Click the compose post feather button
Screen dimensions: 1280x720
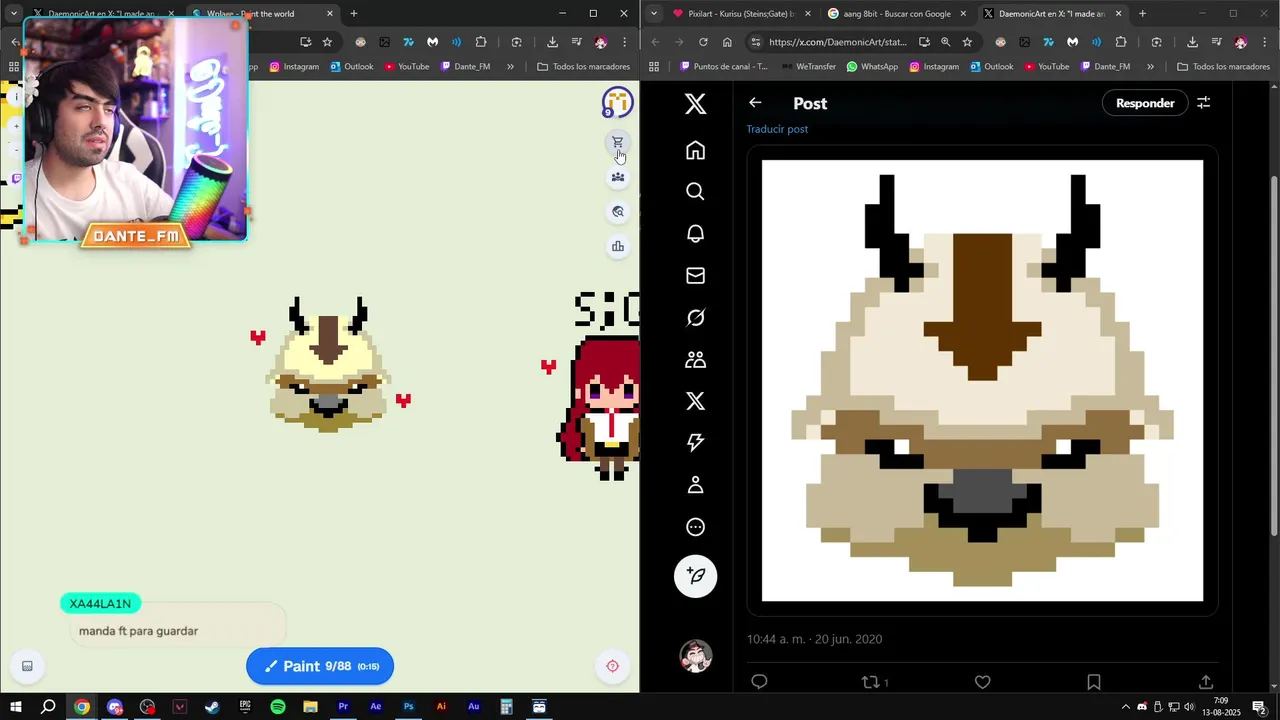click(x=695, y=576)
